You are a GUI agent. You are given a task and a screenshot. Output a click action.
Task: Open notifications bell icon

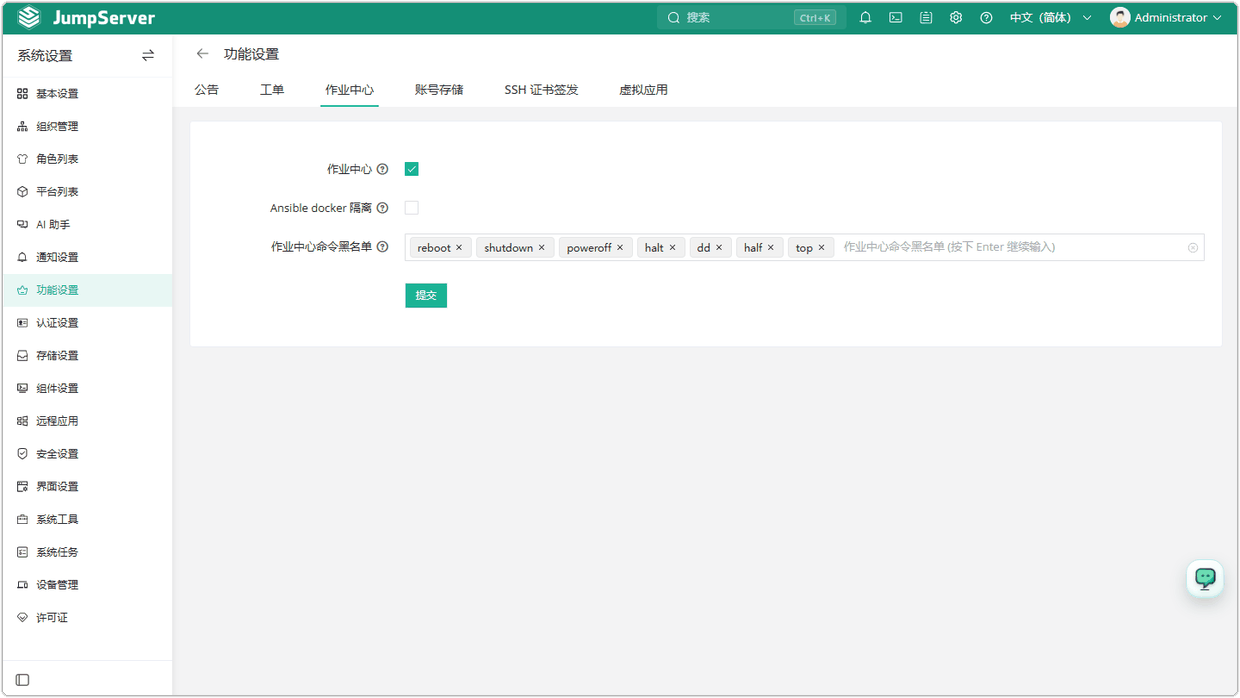pyautogui.click(x=866, y=18)
